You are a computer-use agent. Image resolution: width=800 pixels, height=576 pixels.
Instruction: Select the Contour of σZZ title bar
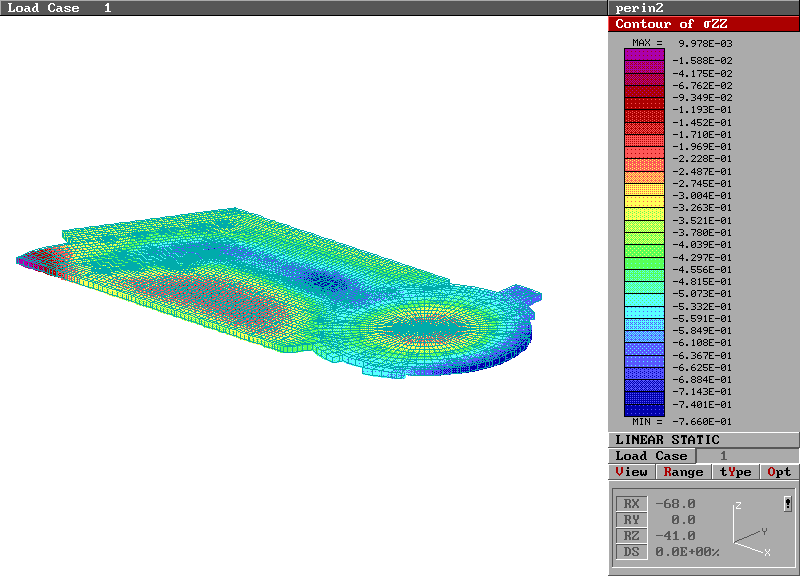(x=703, y=24)
